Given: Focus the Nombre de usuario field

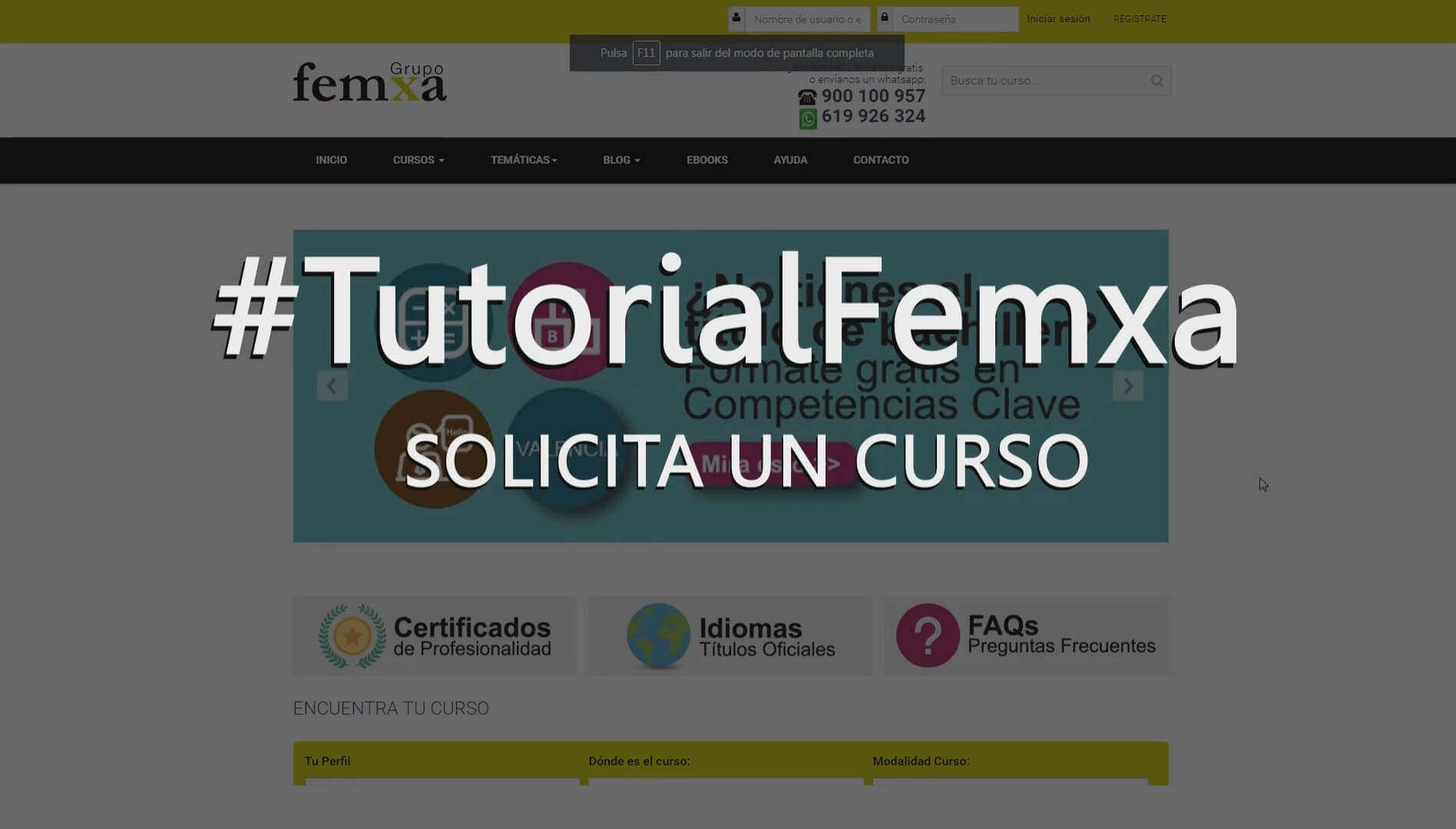Looking at the screenshot, I should tap(807, 19).
